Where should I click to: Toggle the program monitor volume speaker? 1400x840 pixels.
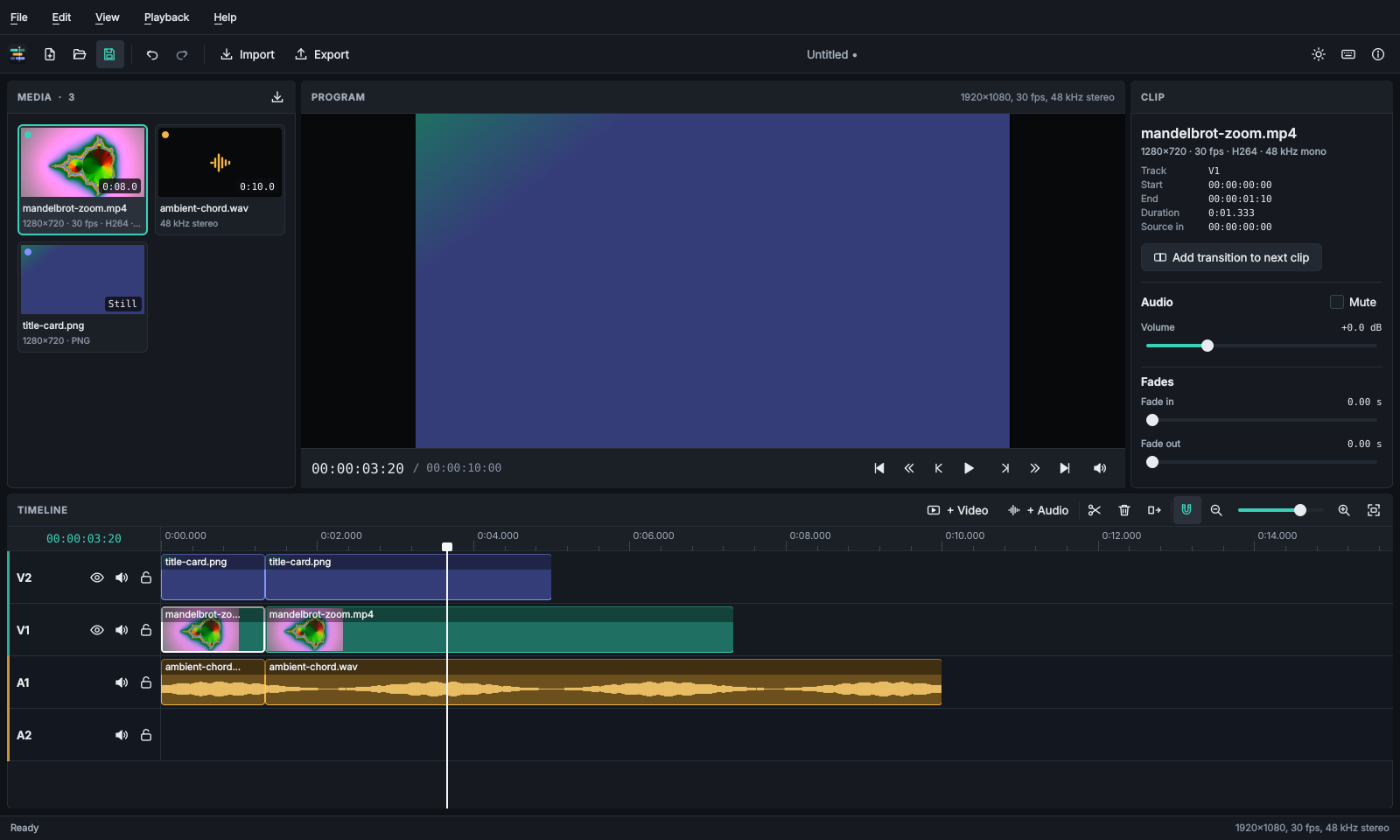(x=1100, y=468)
